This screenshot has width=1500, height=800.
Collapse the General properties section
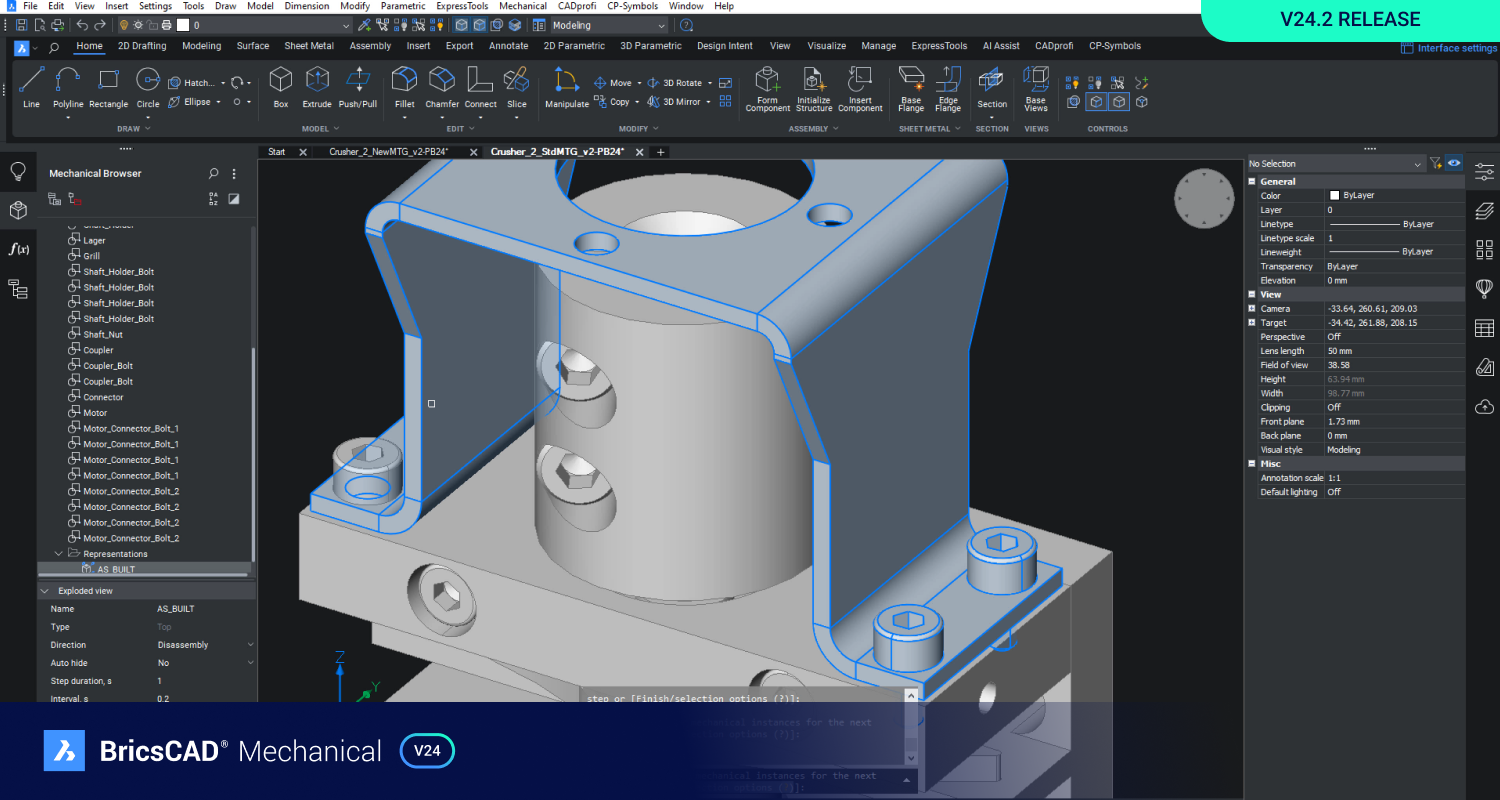1252,182
